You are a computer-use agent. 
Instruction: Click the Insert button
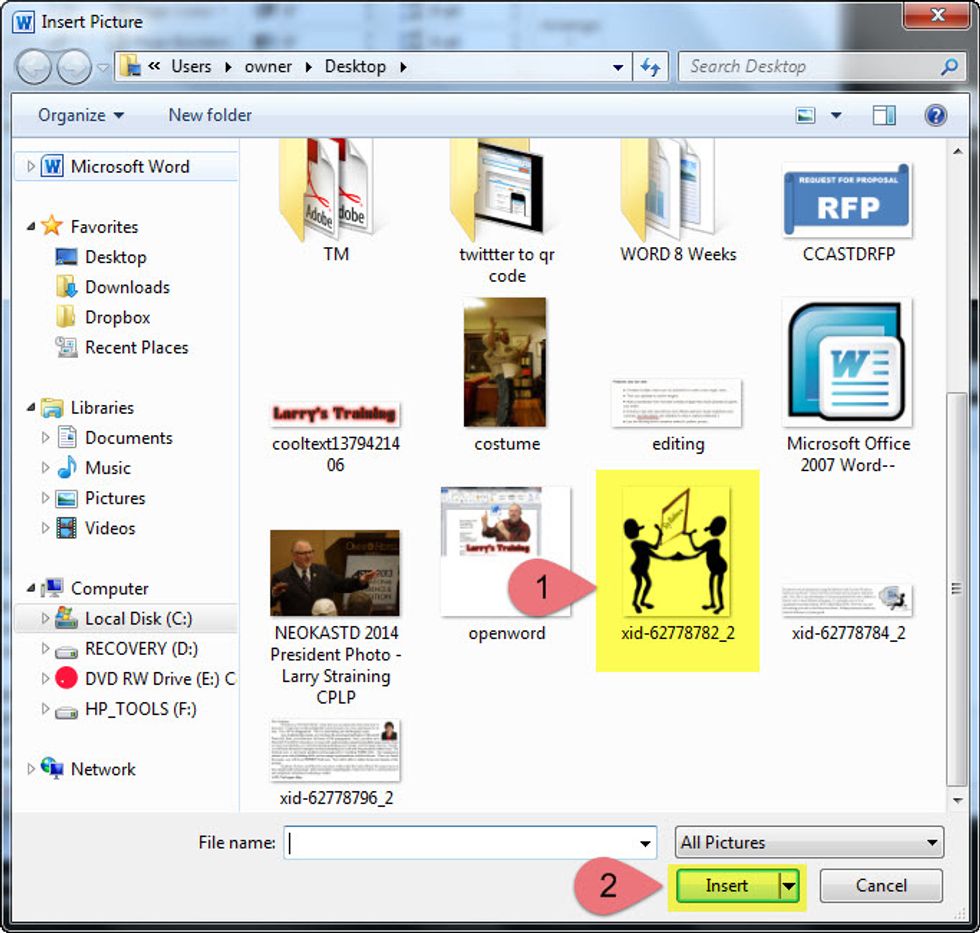coord(727,886)
